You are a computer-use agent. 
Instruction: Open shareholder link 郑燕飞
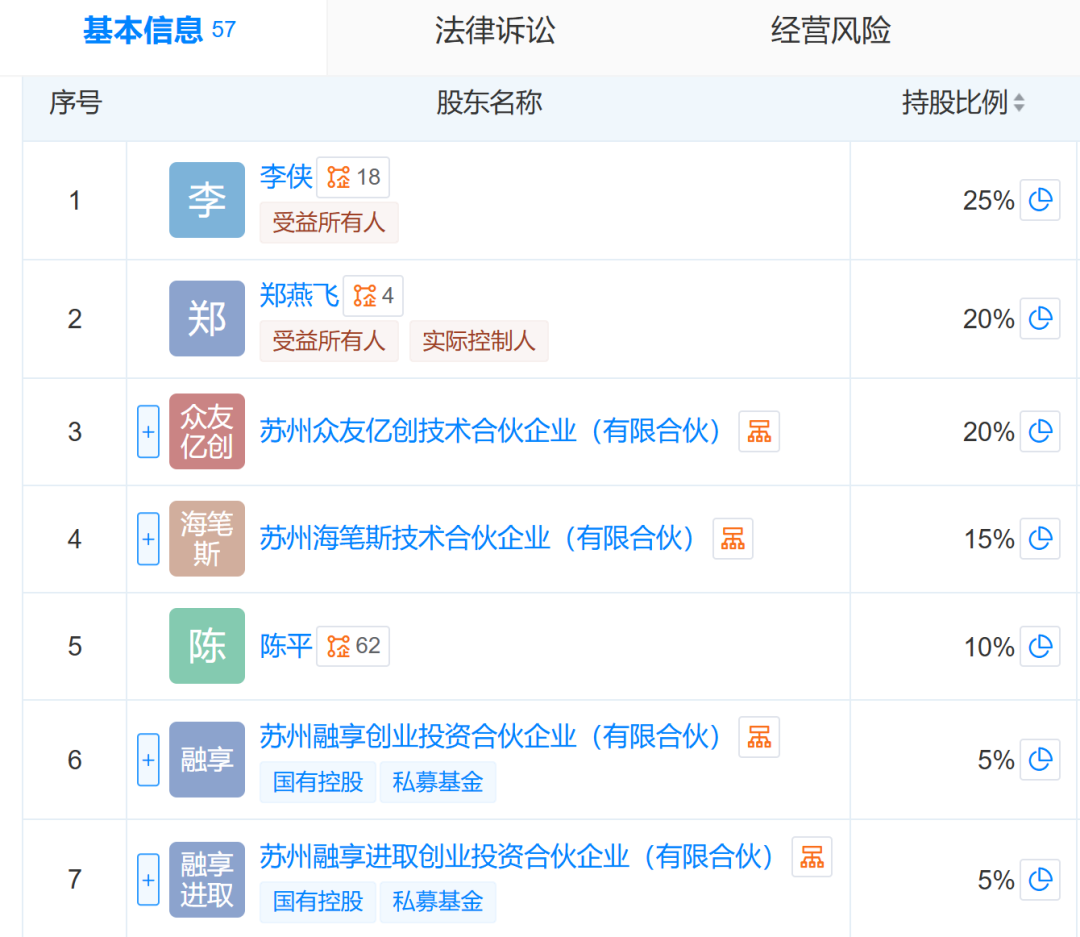point(299,296)
